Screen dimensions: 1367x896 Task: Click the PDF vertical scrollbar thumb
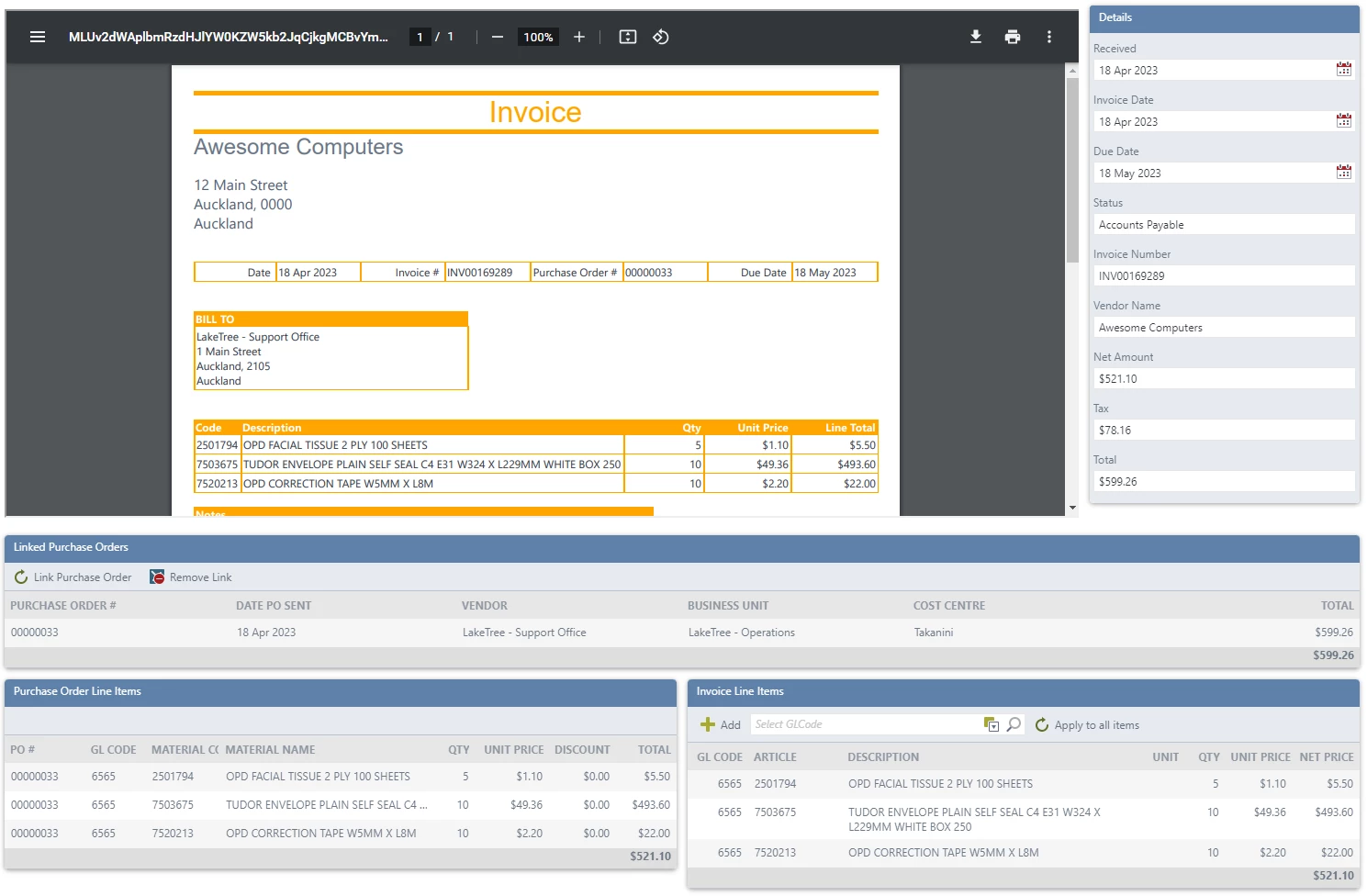tap(1072, 170)
